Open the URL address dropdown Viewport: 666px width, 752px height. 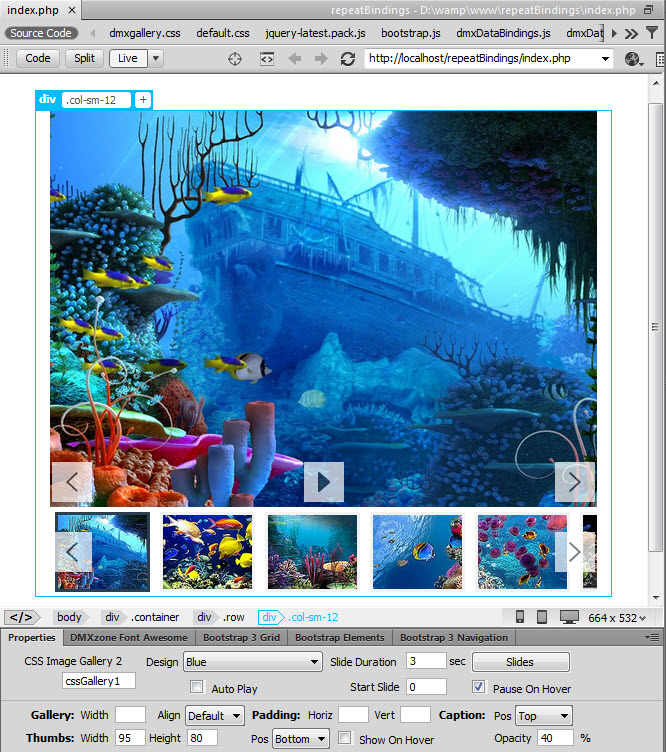pos(606,59)
